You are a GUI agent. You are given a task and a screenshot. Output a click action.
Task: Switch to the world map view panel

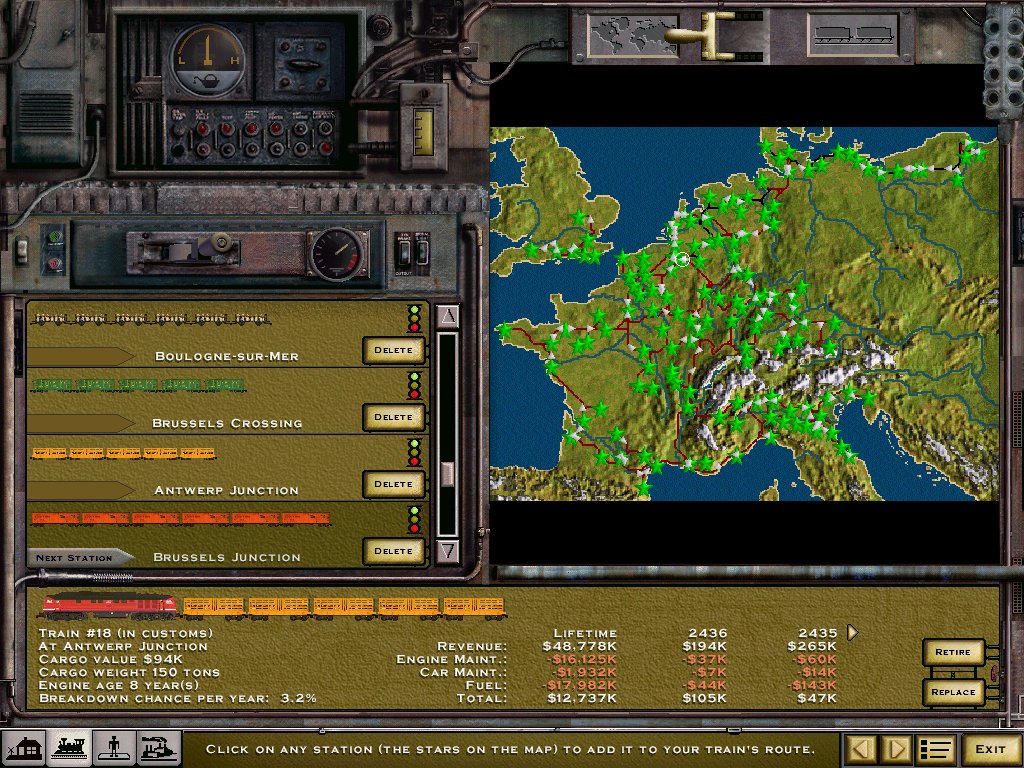627,35
